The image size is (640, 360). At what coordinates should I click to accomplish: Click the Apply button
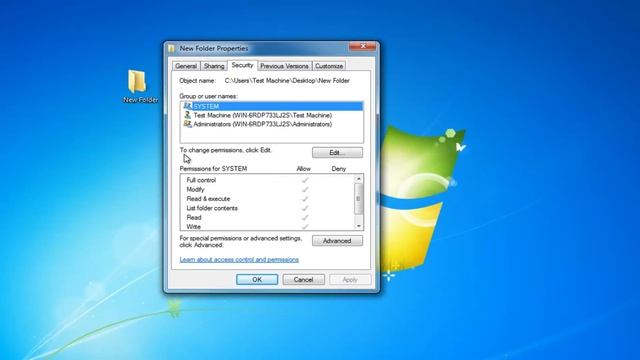click(x=350, y=280)
